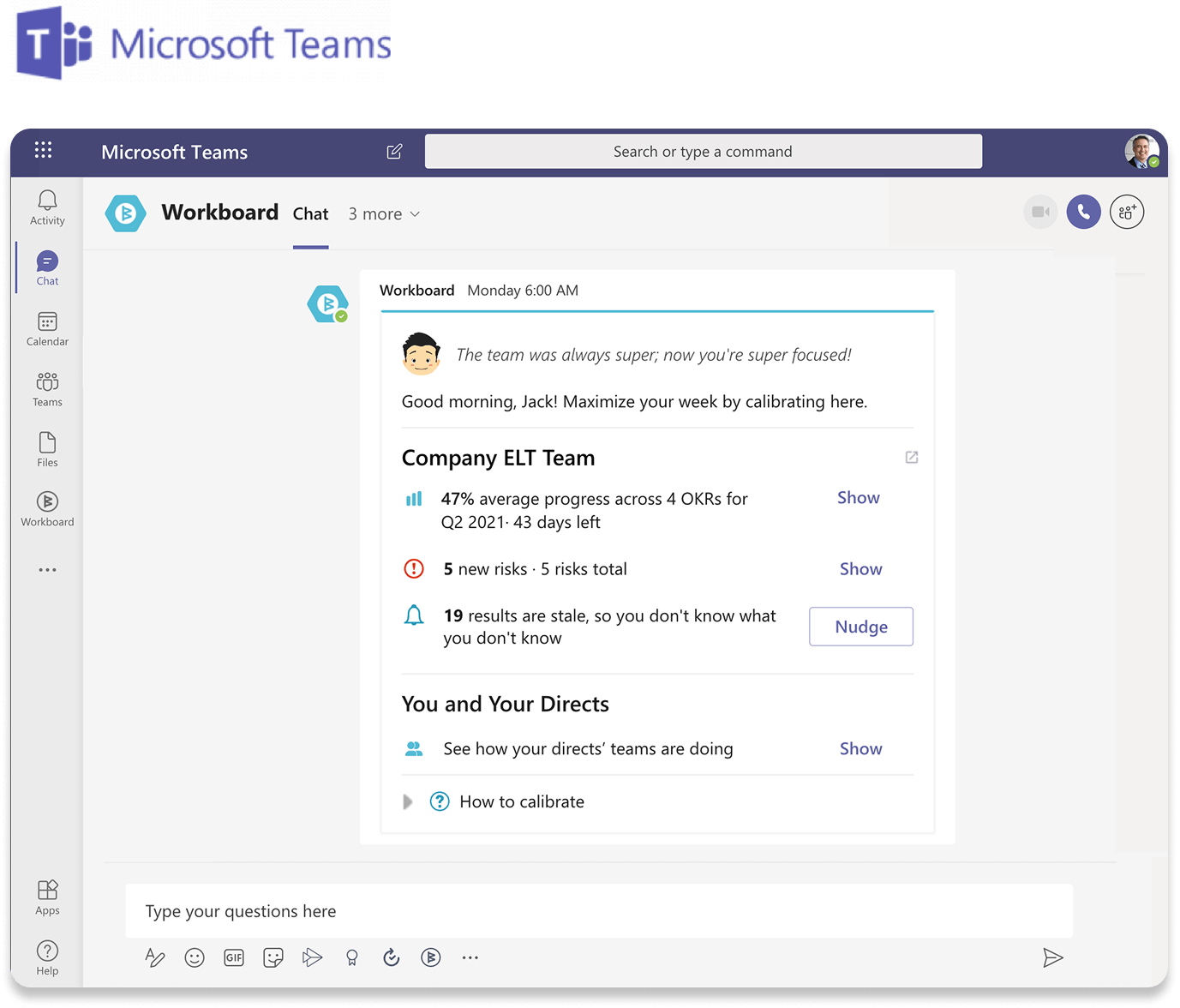Image resolution: width=1180 pixels, height=1008 pixels.
Task: Open Stream video icon in compose toolbar
Action: click(313, 957)
